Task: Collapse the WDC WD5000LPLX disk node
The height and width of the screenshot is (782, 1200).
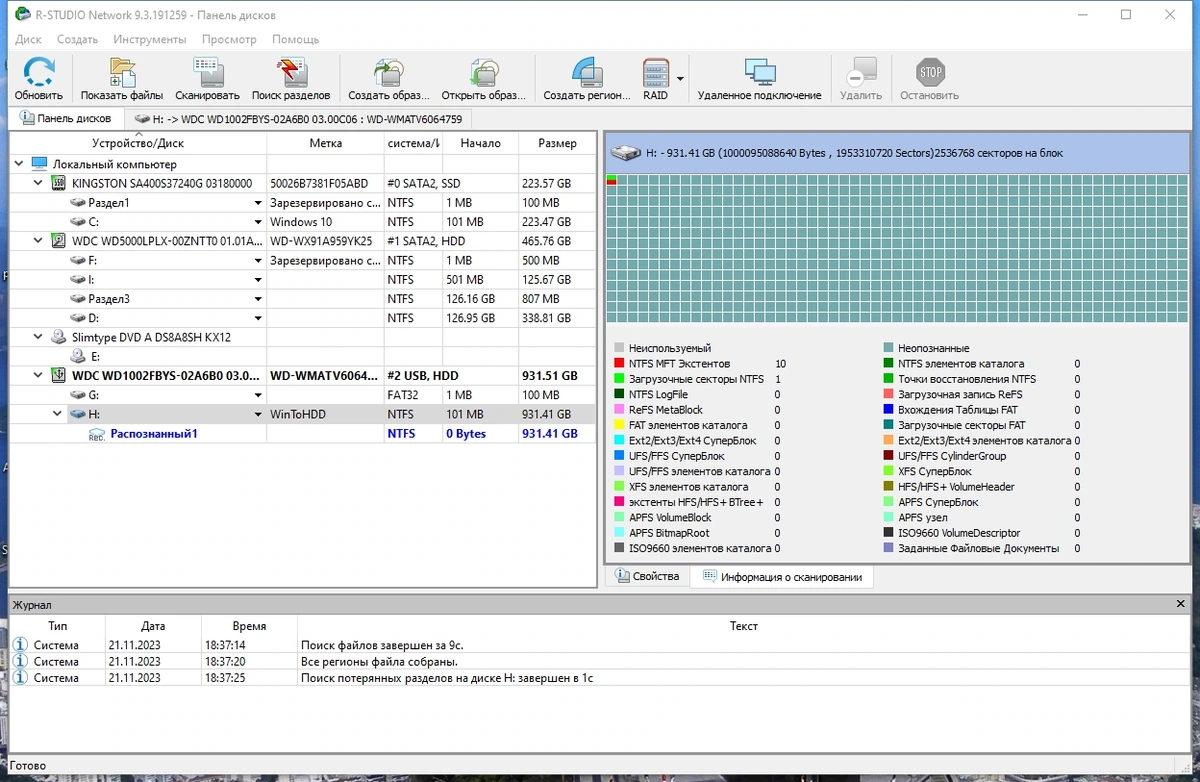Action: pos(38,241)
